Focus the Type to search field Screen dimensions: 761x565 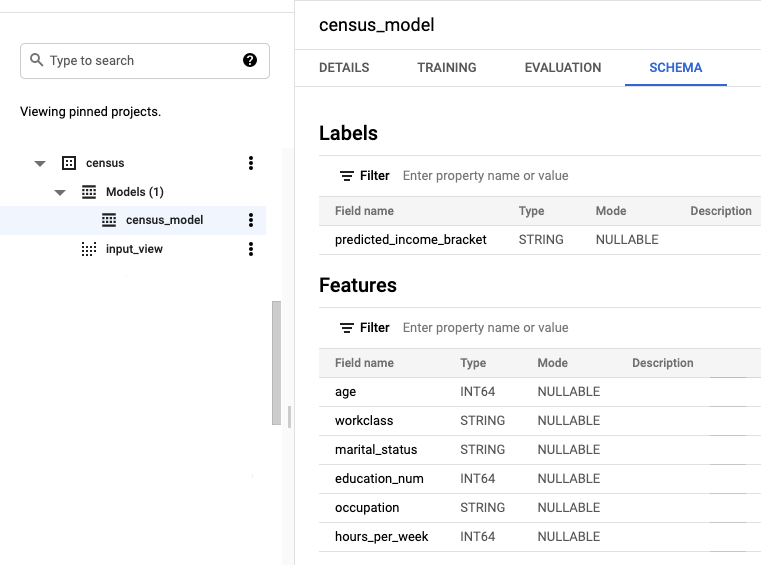(x=145, y=61)
